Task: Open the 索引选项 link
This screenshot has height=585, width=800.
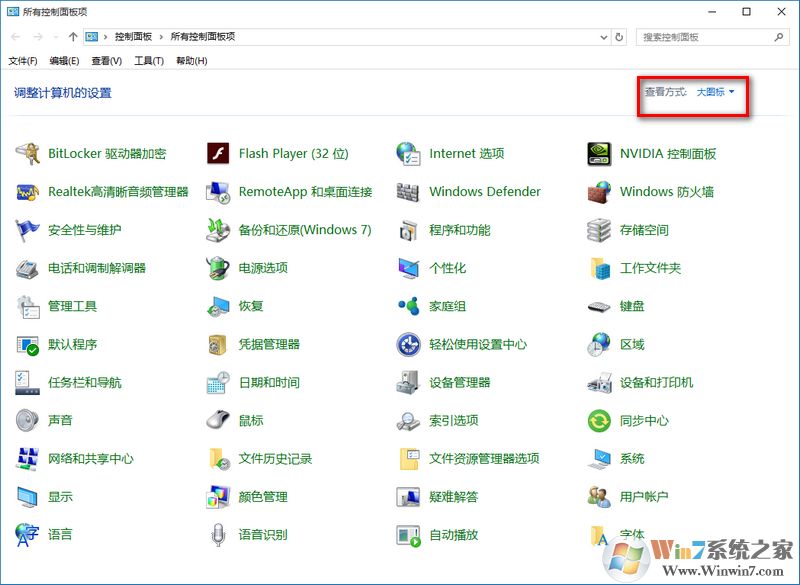Action: (x=454, y=421)
